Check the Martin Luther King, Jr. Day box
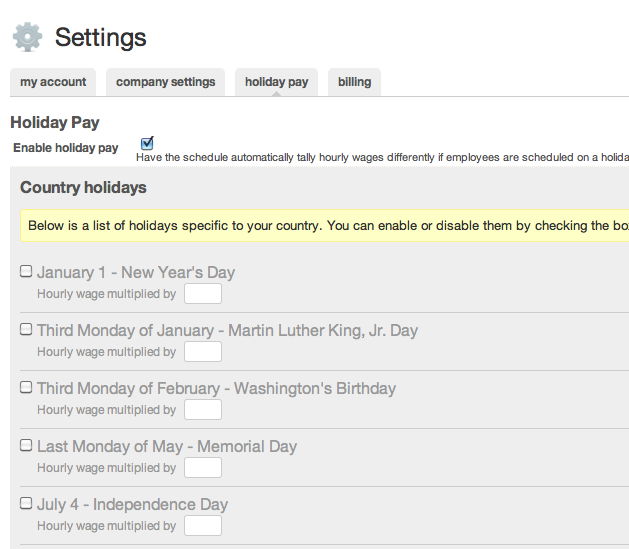Viewport: 629px width, 549px height. click(x=26, y=330)
